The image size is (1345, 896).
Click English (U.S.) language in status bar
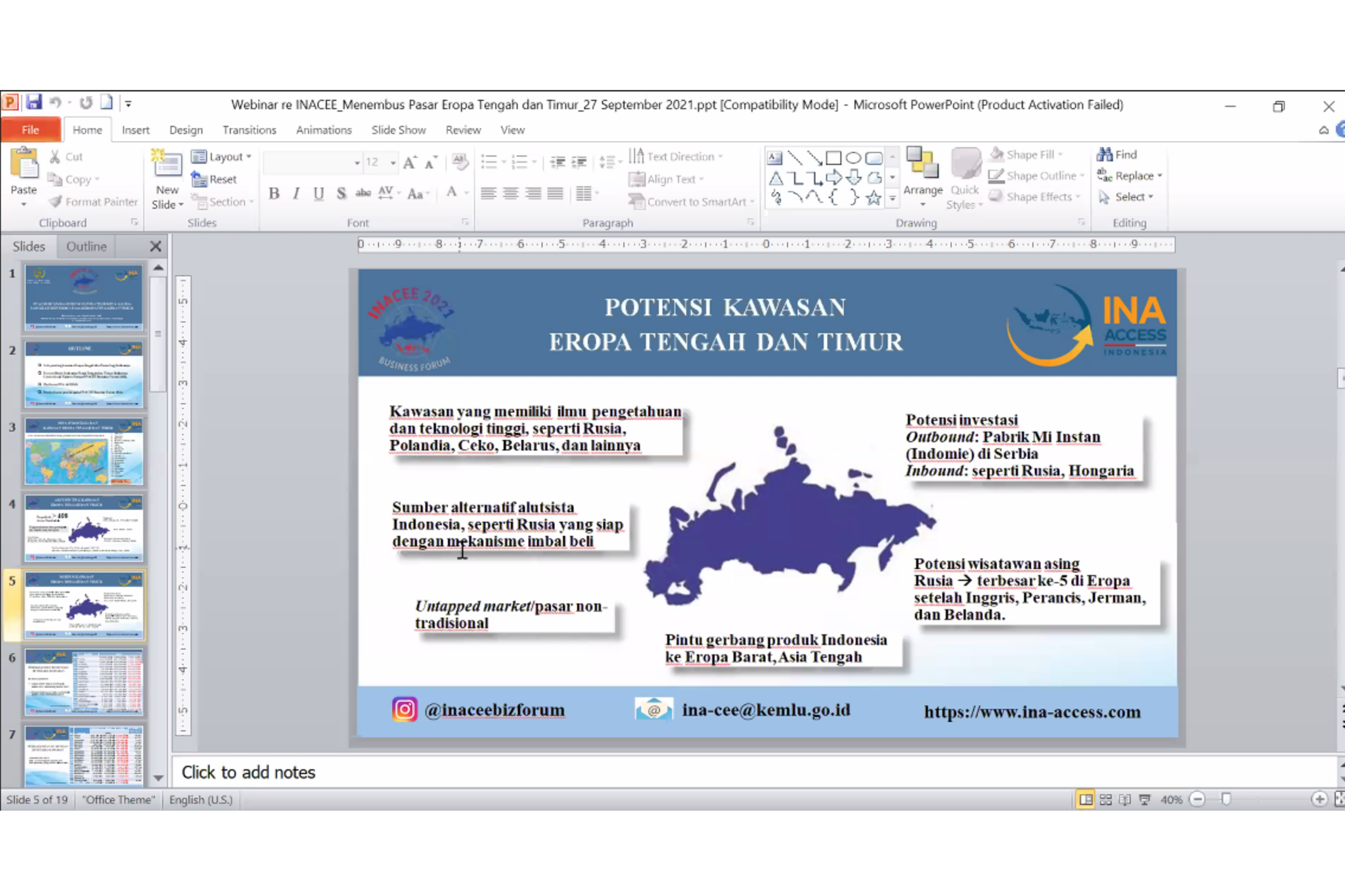200,800
